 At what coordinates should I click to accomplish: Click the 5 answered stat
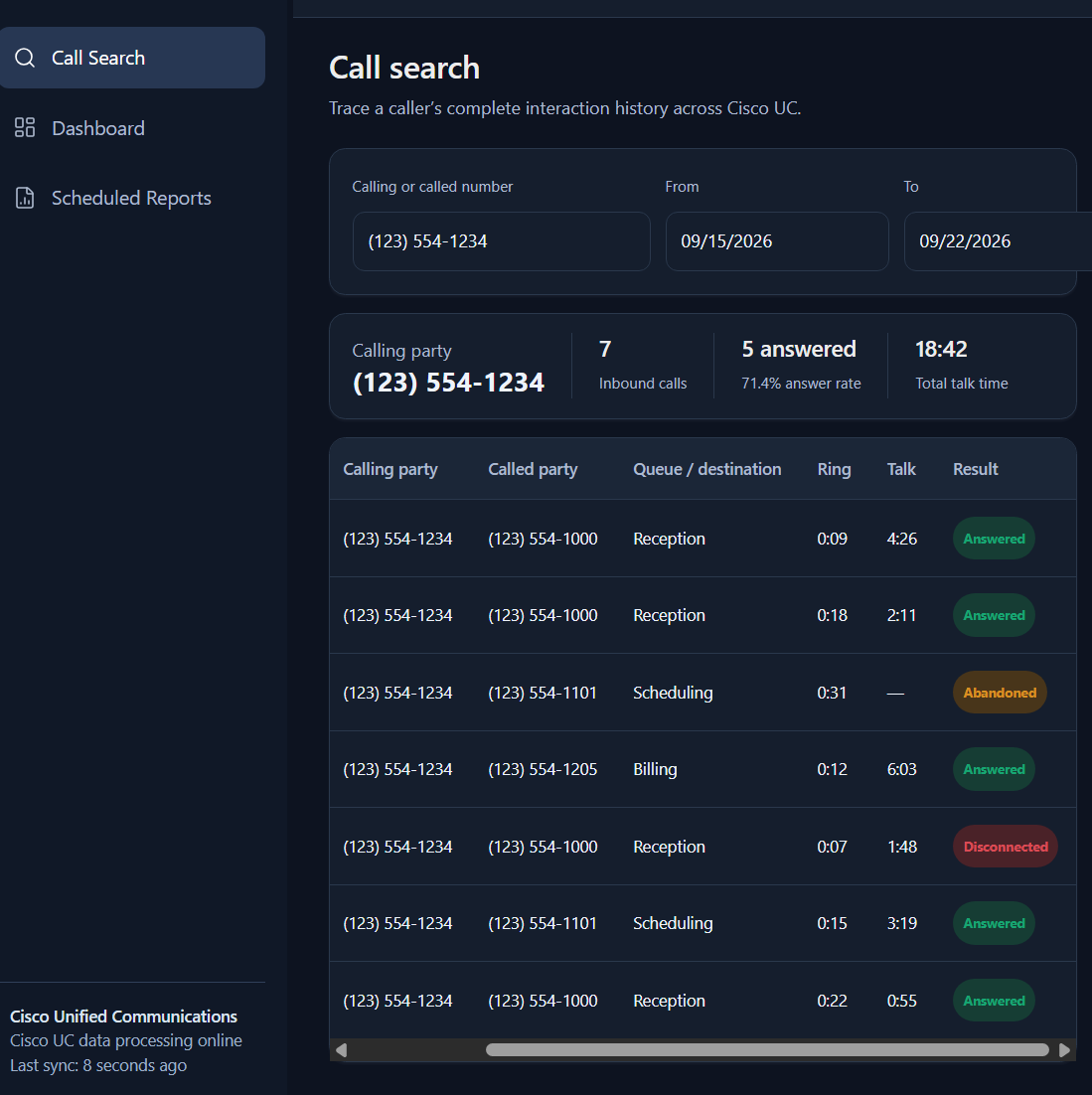point(801,366)
